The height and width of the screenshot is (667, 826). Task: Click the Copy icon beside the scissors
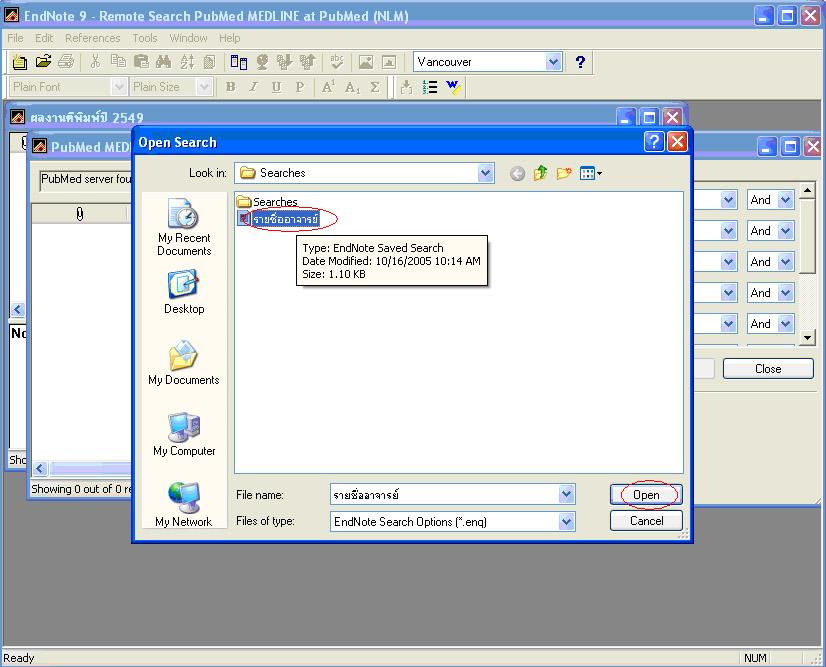118,62
